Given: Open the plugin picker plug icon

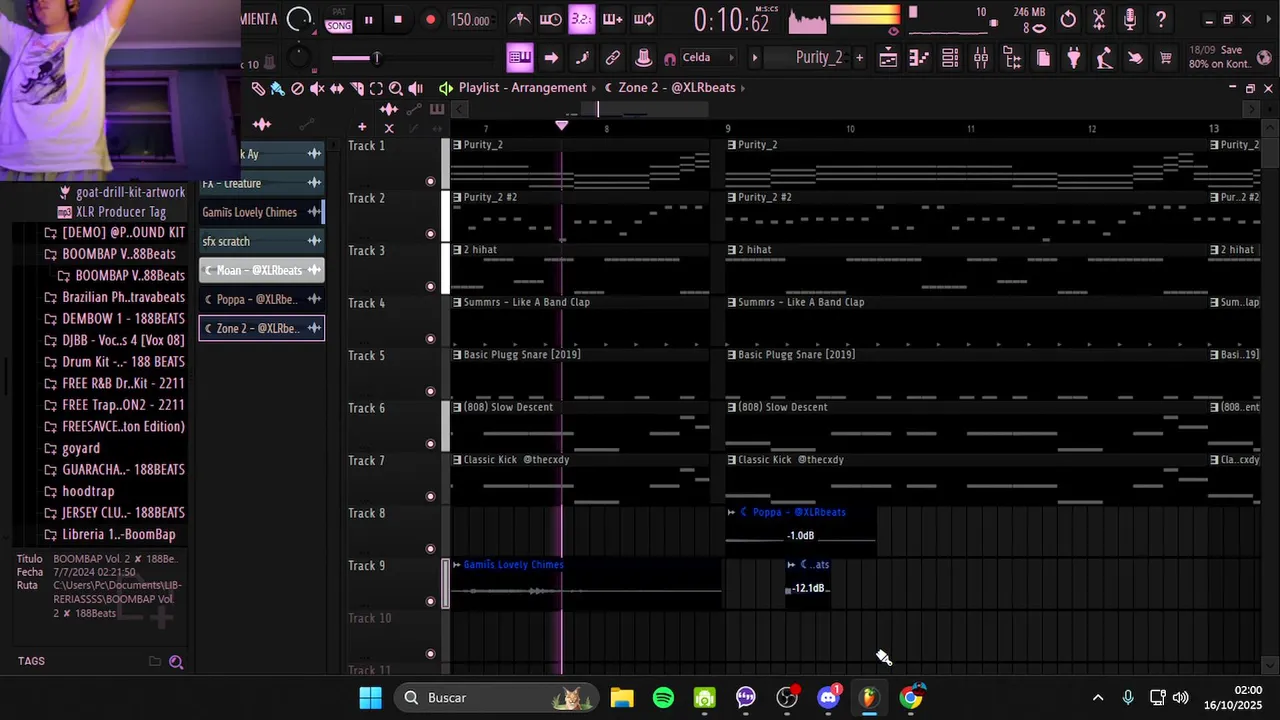Looking at the screenshot, I should [1074, 58].
